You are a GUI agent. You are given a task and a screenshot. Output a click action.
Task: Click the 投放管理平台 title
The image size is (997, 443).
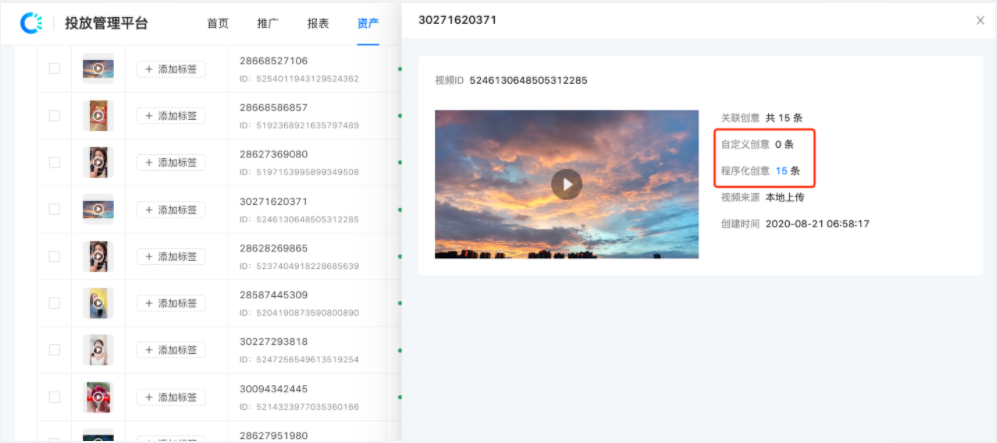[106, 24]
